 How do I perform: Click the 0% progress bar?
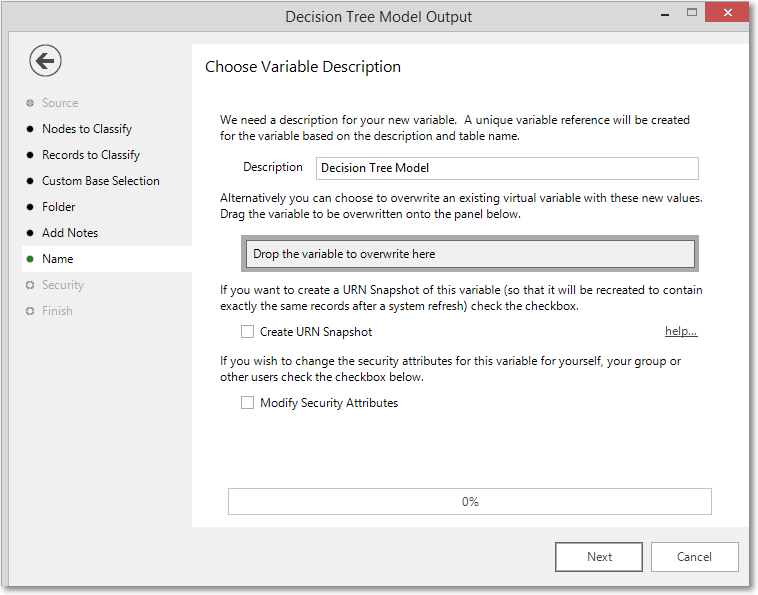pos(470,502)
